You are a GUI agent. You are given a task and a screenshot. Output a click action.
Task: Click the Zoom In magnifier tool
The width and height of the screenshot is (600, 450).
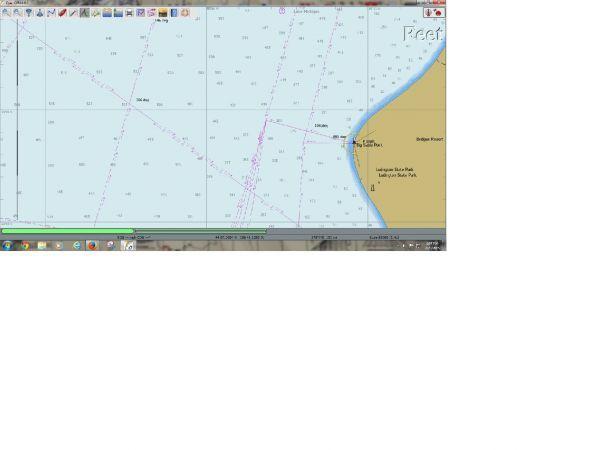pyautogui.click(x=6, y=13)
